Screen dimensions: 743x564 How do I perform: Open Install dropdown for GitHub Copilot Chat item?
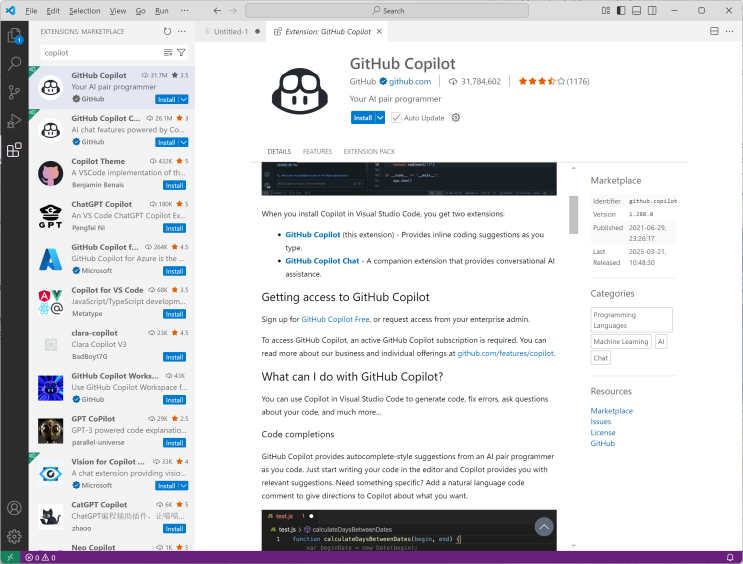184,142
